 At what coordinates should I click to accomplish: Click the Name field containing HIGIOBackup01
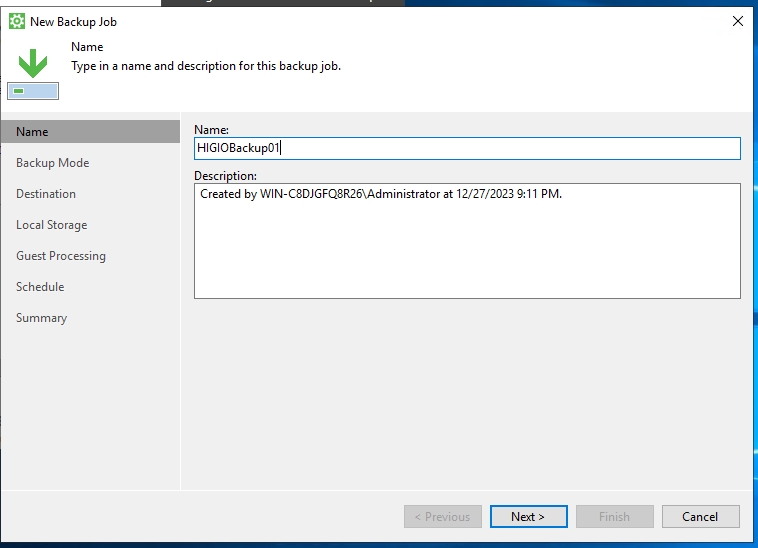point(467,149)
